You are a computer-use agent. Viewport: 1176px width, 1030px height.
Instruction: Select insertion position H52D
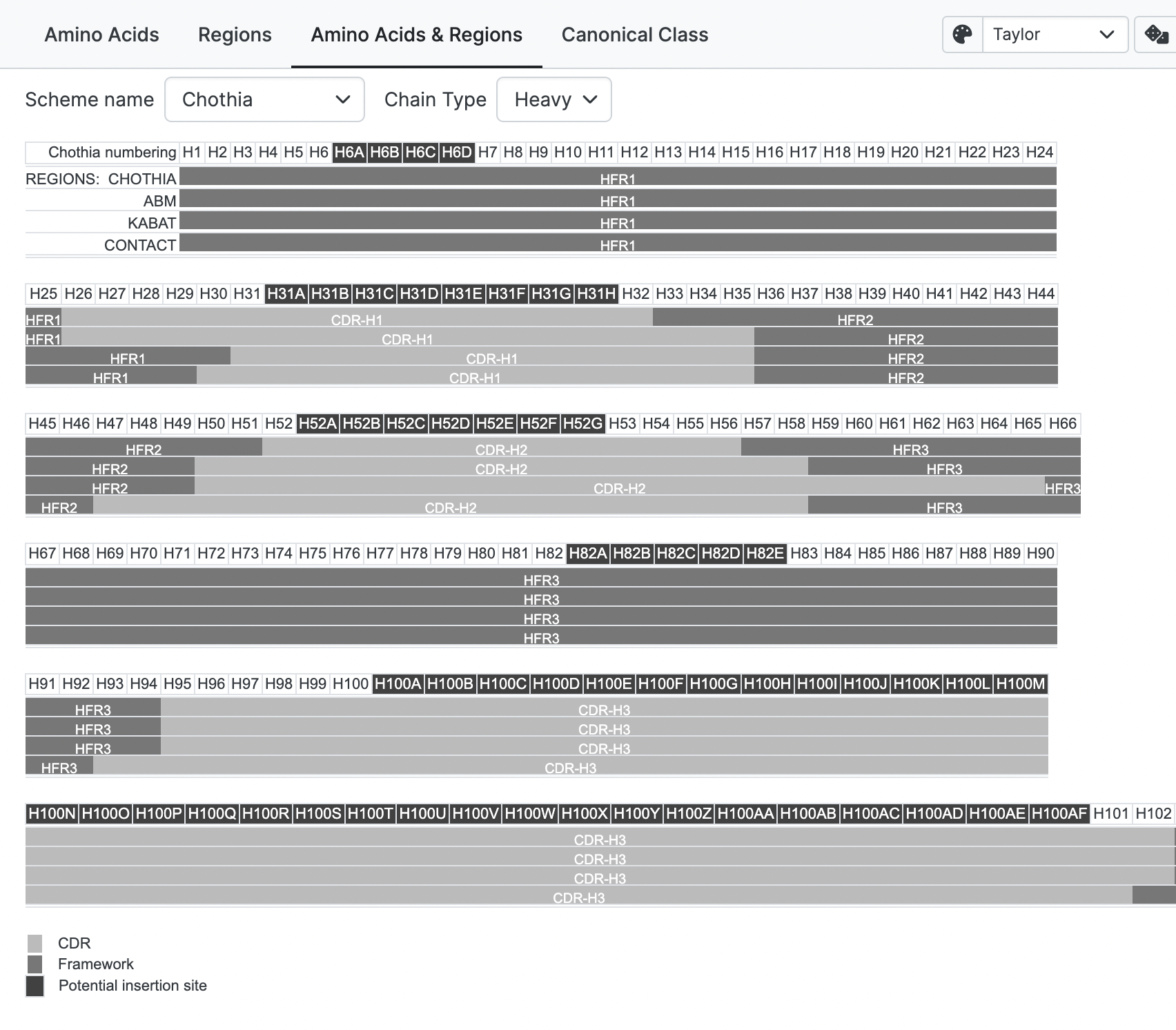(451, 423)
